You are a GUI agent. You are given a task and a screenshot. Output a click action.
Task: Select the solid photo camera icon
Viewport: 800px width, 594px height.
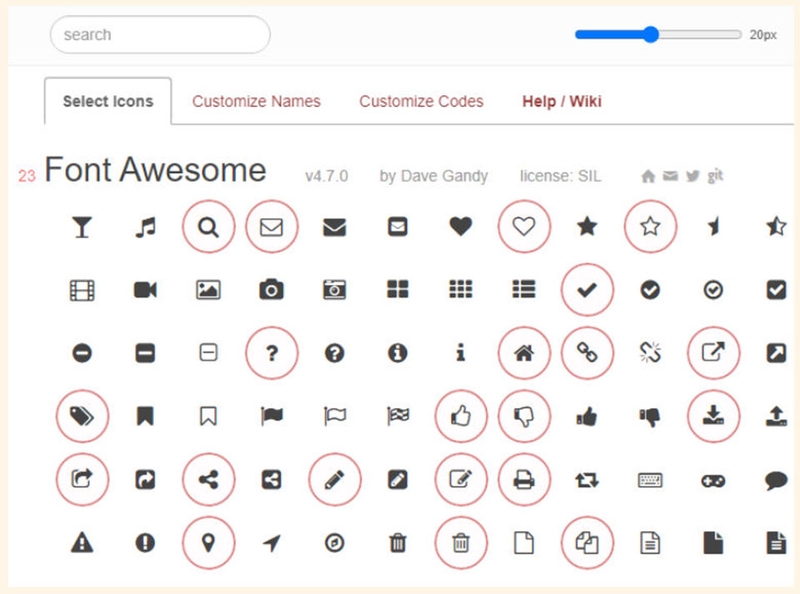pos(271,289)
